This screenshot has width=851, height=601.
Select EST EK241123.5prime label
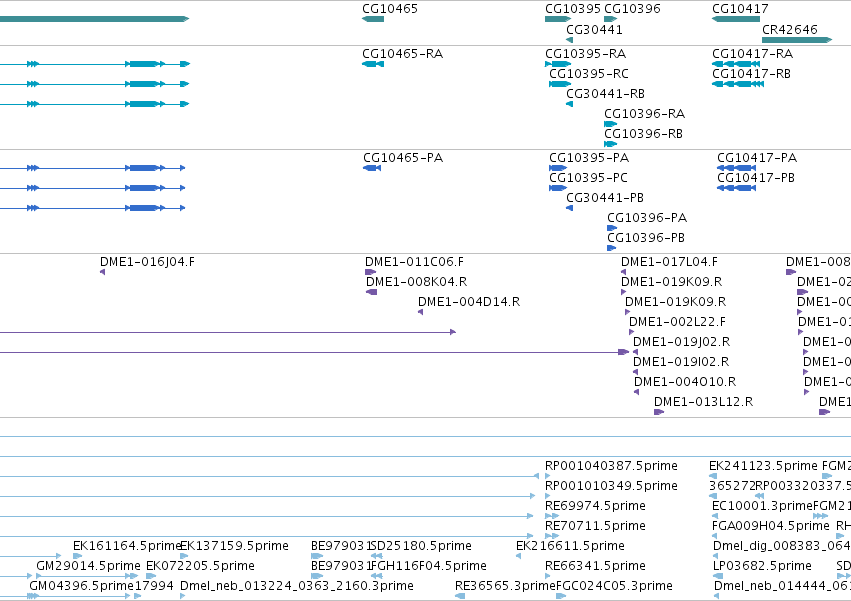[x=763, y=466]
